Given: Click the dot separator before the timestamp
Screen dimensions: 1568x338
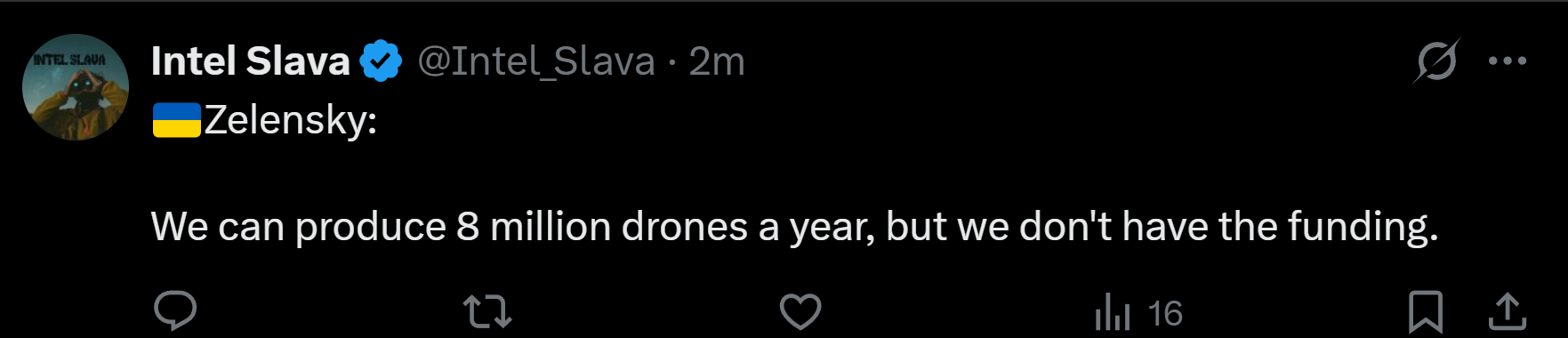Looking at the screenshot, I should 672,62.
